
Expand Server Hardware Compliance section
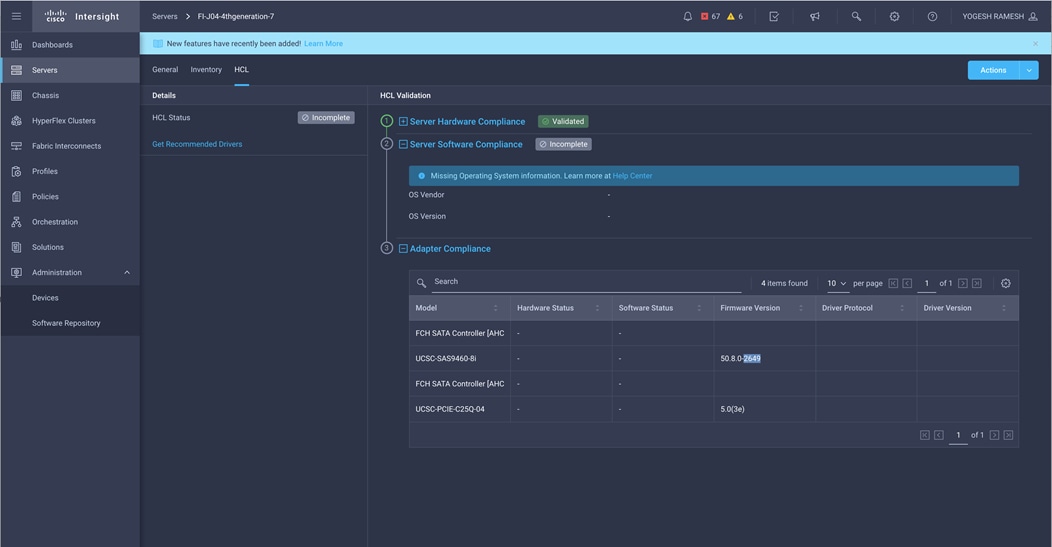[x=403, y=121]
